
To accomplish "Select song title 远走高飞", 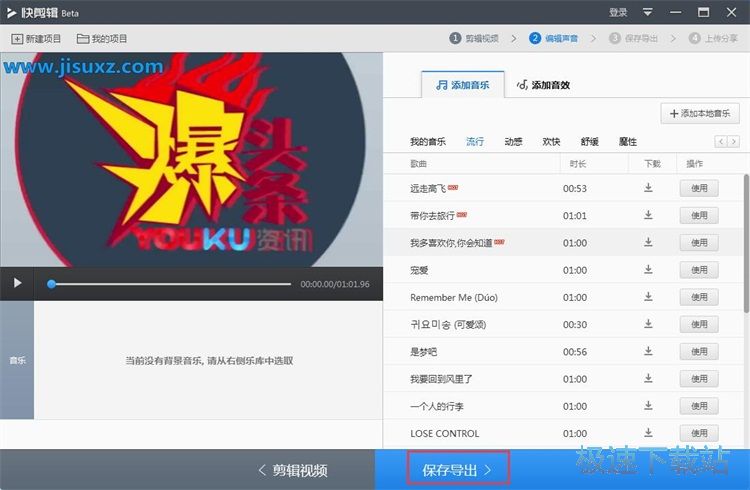I will click(x=428, y=189).
